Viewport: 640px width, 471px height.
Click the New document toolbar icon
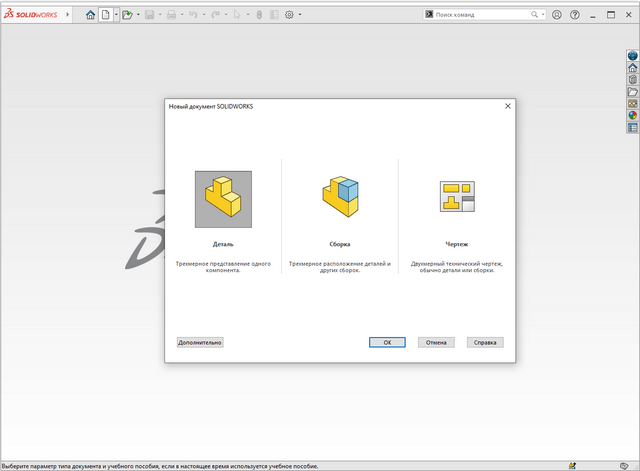click(105, 15)
